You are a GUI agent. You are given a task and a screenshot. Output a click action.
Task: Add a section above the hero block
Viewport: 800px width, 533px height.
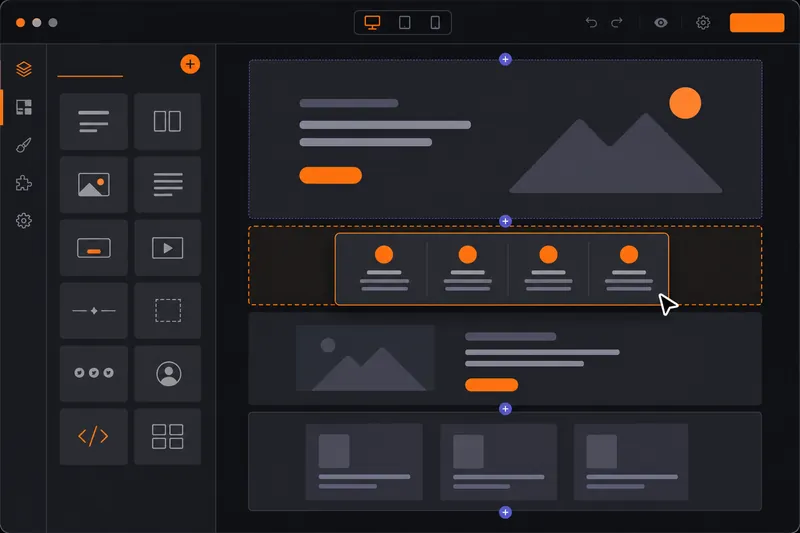point(505,60)
